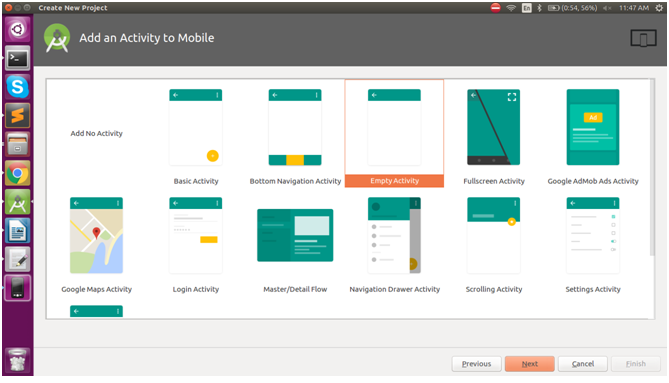Click the scrollbar of the activity template list

point(652,168)
